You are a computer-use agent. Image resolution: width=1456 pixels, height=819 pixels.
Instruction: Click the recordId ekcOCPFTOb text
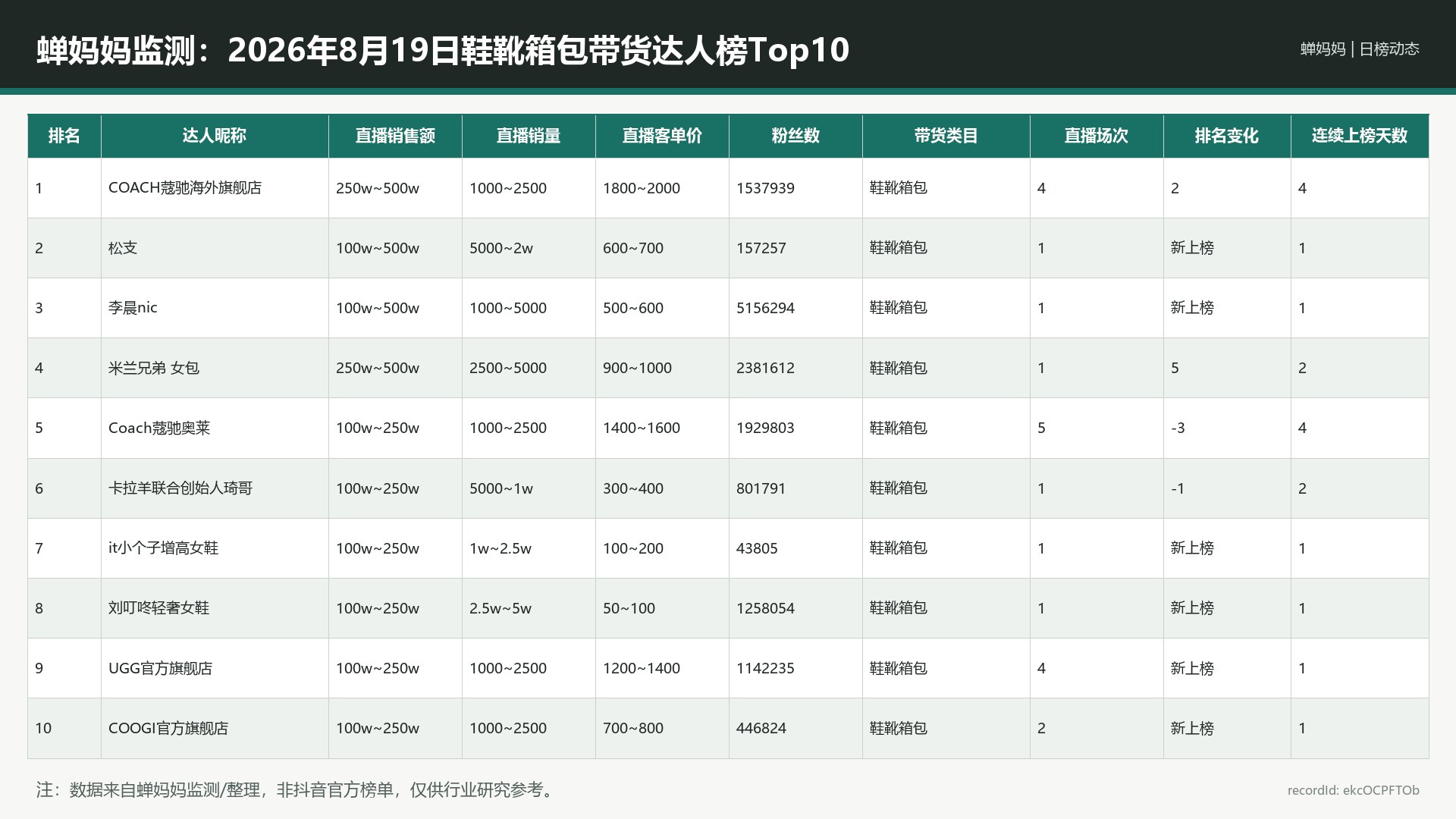tap(1354, 790)
